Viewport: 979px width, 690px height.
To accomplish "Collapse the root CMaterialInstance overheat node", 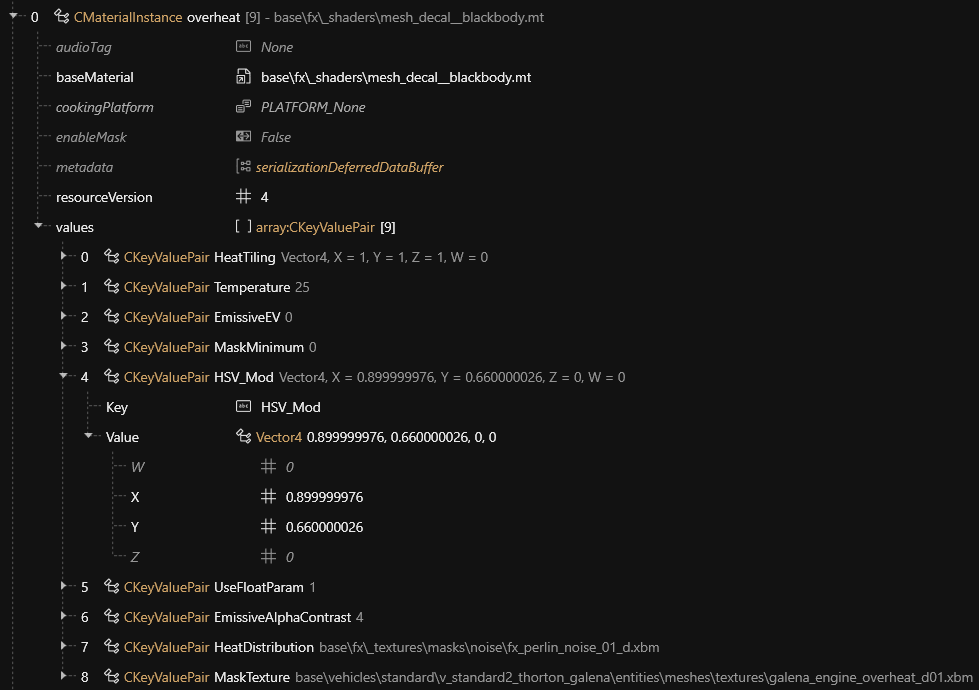I will click(14, 16).
